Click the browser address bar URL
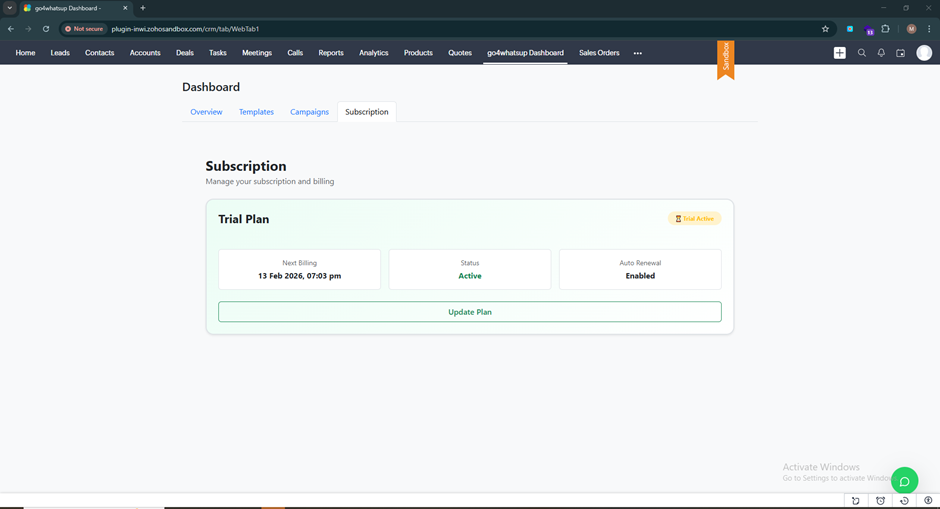 [x=185, y=29]
